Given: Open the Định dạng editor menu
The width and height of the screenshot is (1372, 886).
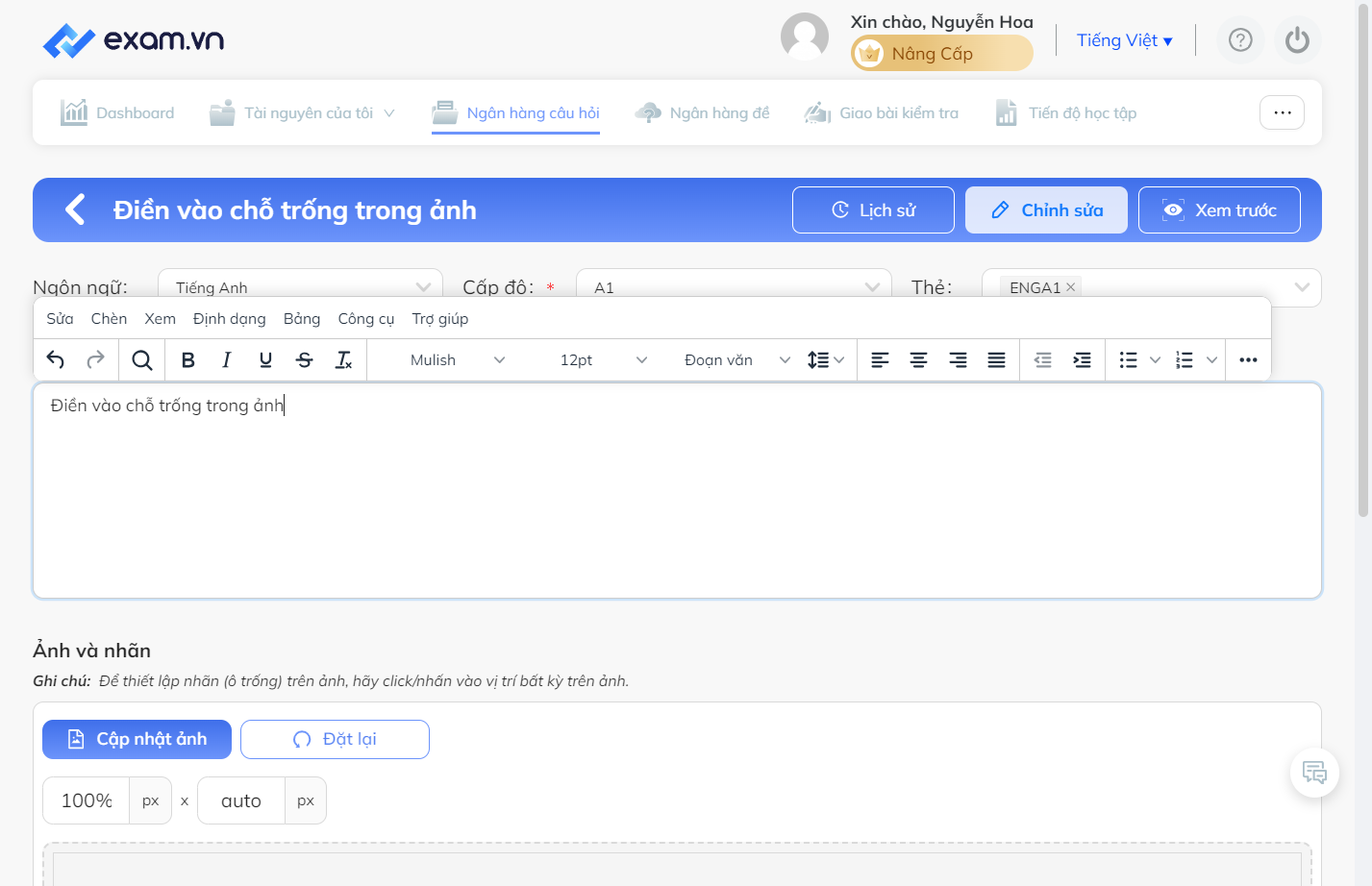Looking at the screenshot, I should click(x=229, y=319).
